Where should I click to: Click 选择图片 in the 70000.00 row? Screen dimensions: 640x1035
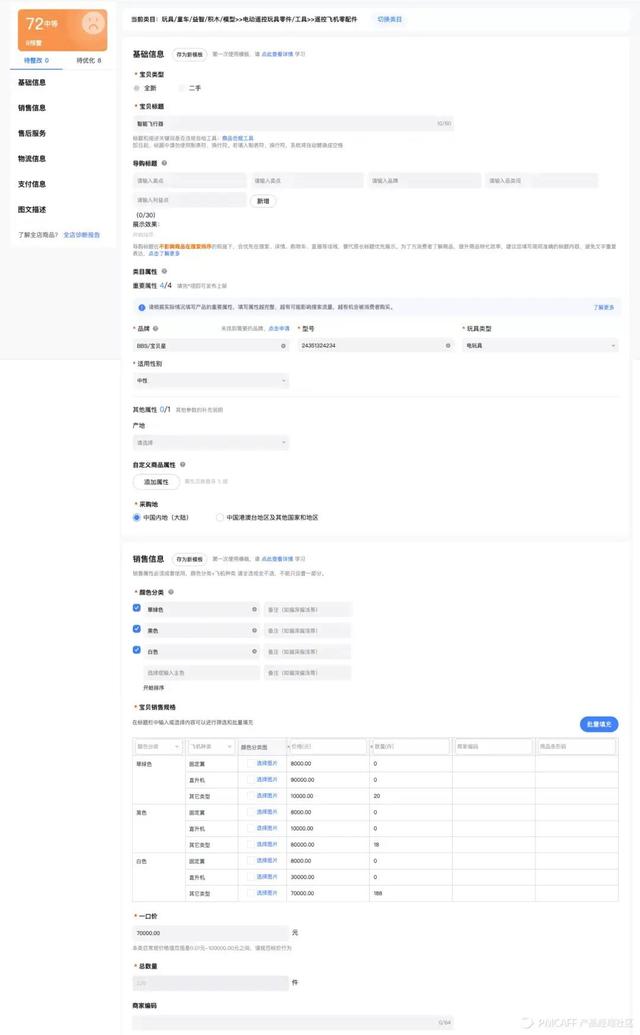[267, 893]
